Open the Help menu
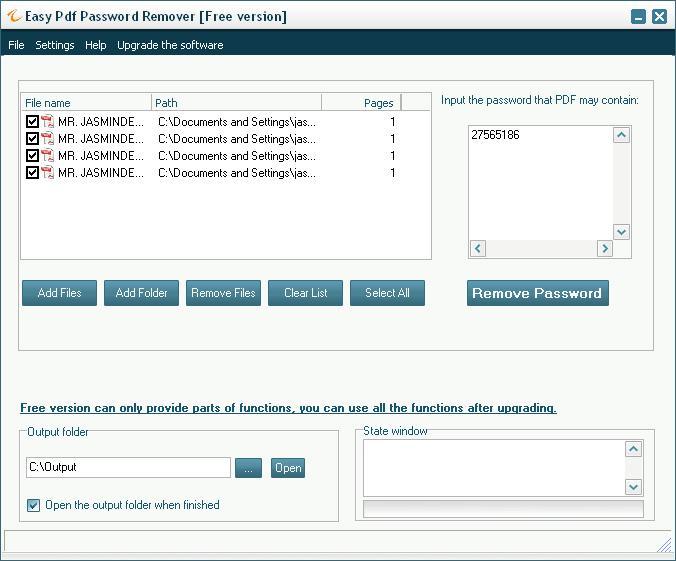The image size is (676, 561). coord(95,45)
